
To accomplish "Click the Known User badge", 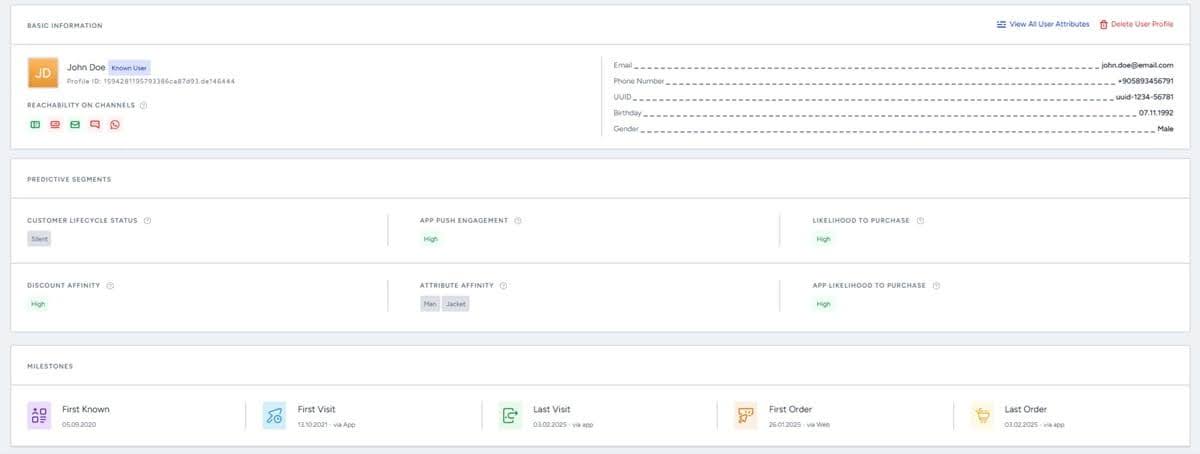I will (x=129, y=67).
